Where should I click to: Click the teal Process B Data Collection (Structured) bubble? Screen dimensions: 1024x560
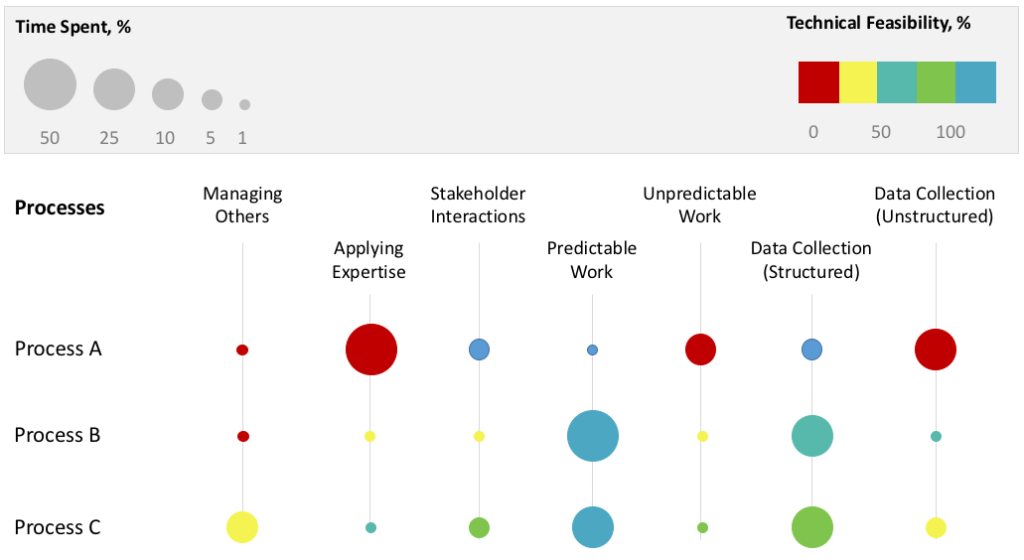(812, 436)
